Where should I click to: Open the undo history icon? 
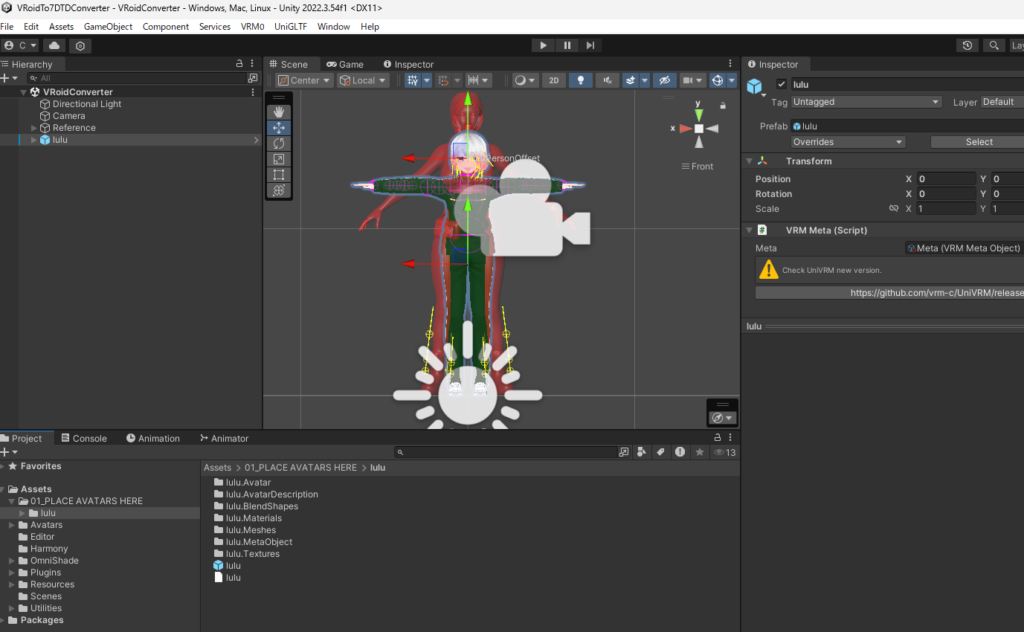point(967,45)
